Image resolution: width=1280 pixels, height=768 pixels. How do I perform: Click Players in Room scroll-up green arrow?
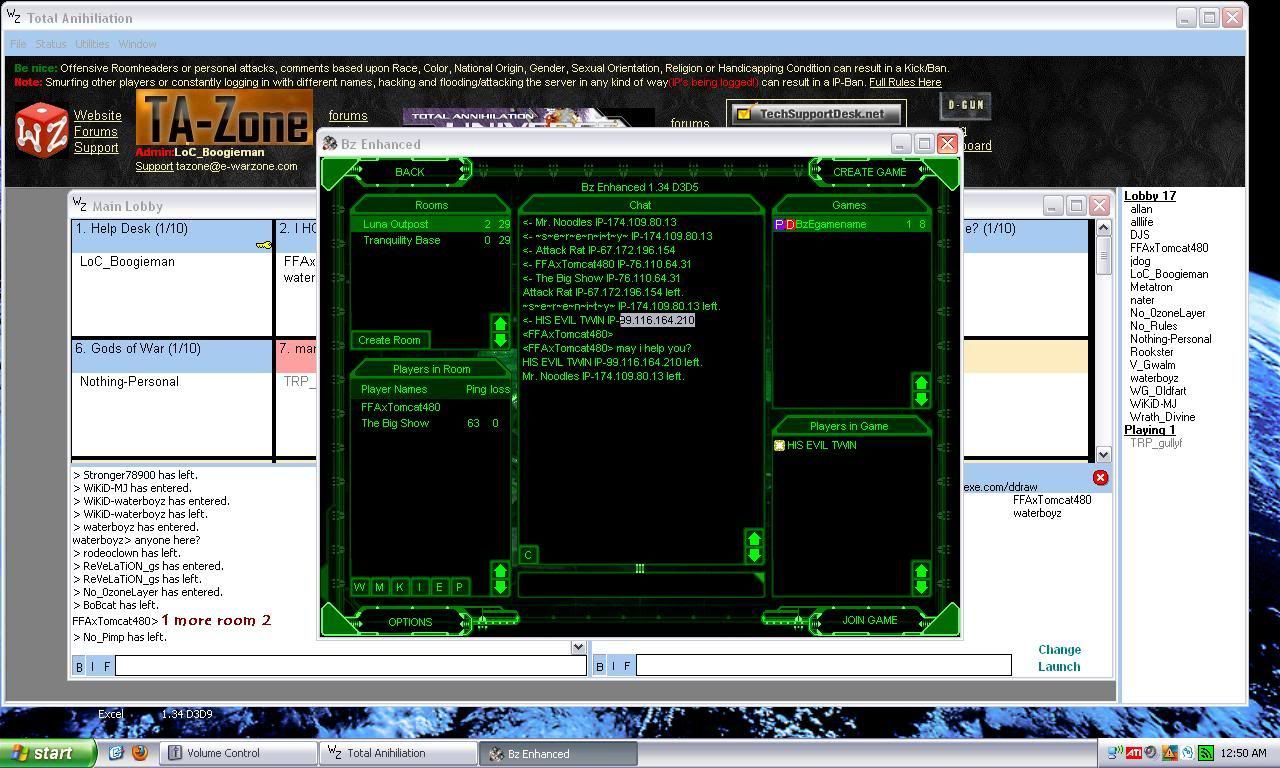500,571
